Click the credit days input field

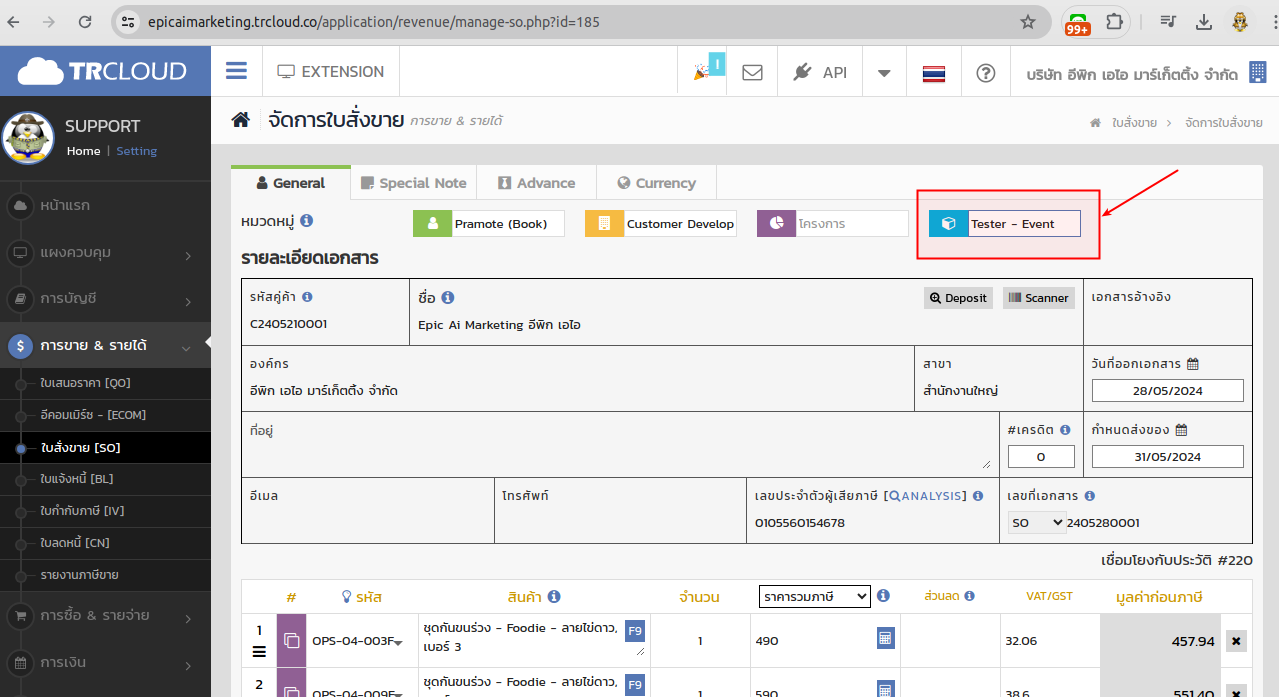coord(1041,457)
